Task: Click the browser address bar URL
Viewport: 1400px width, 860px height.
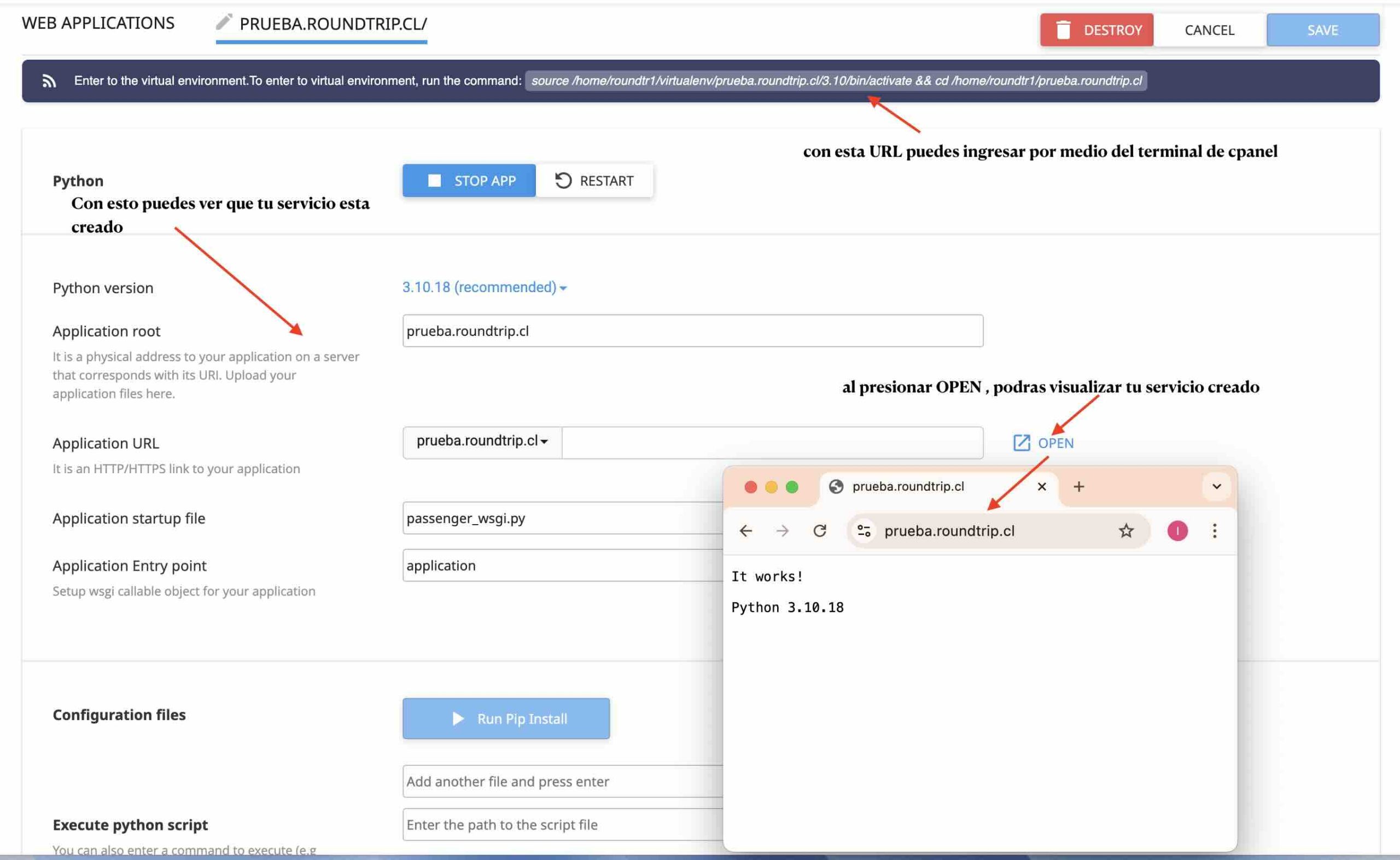Action: click(949, 531)
